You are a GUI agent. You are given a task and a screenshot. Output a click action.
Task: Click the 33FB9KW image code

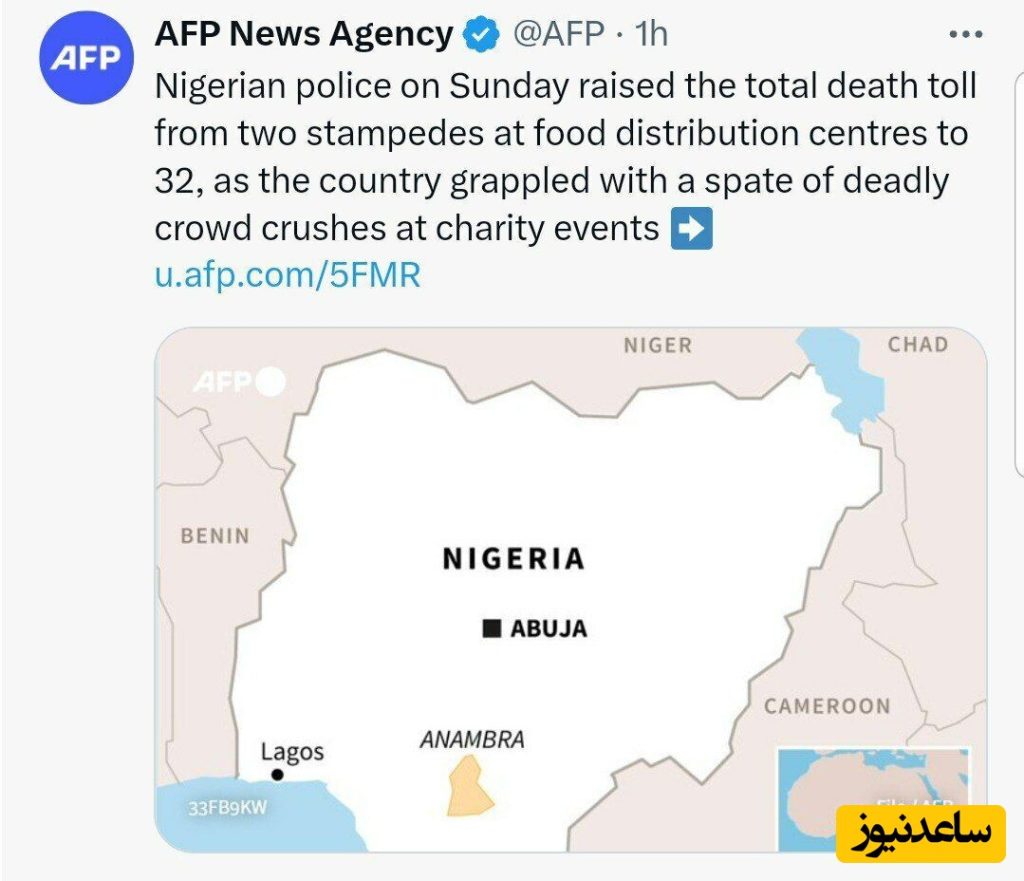click(x=228, y=808)
